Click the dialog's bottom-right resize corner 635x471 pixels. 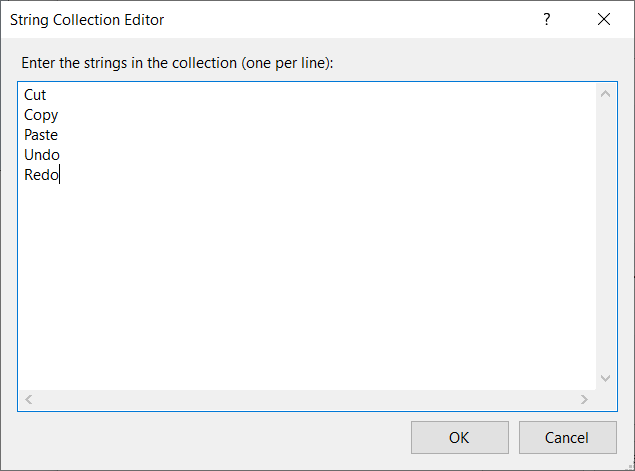(629, 465)
